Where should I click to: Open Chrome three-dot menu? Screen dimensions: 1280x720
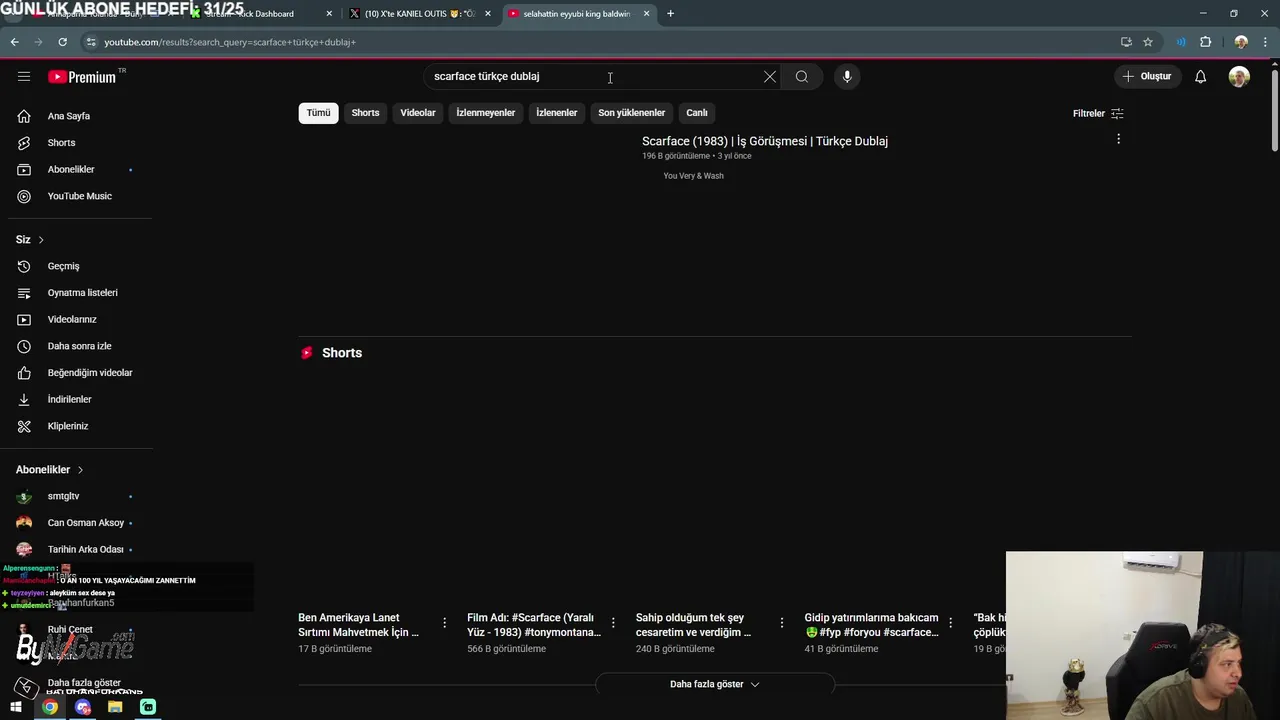(x=1266, y=42)
